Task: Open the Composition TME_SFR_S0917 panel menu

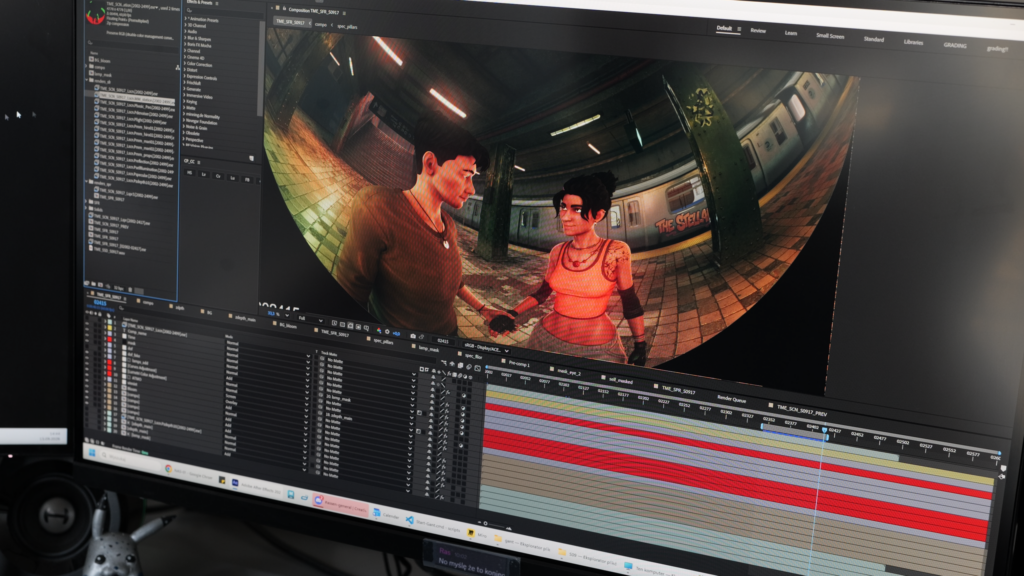Action: tap(344, 13)
